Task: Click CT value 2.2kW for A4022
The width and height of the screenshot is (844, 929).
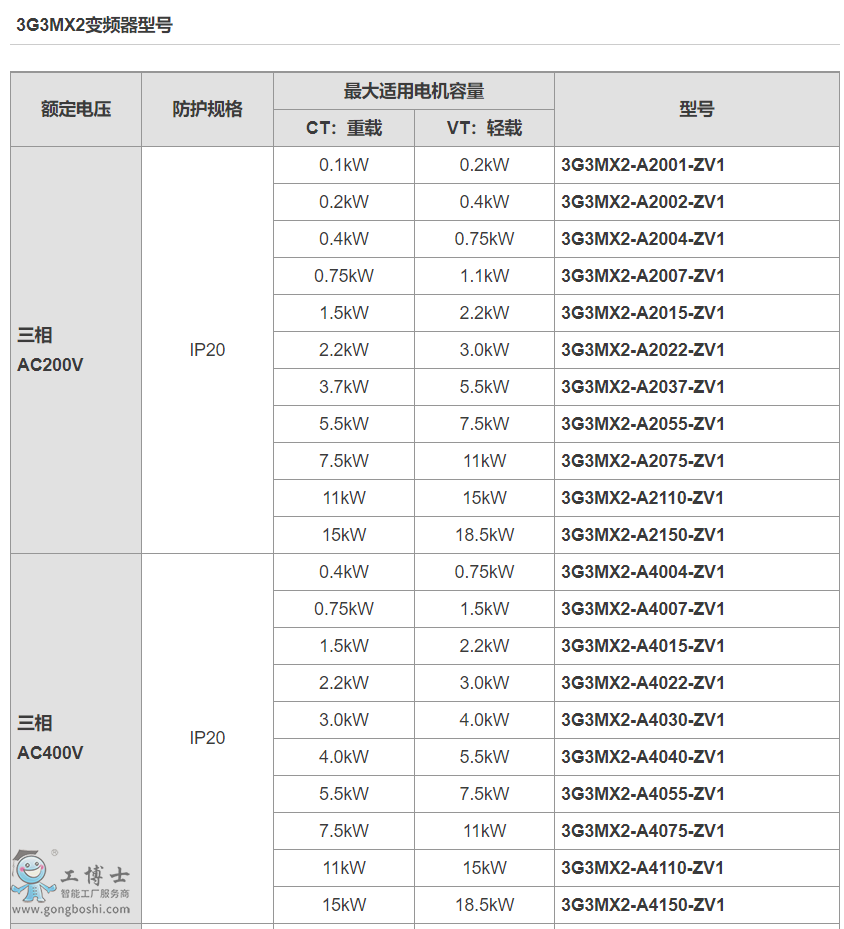Action: (x=344, y=683)
